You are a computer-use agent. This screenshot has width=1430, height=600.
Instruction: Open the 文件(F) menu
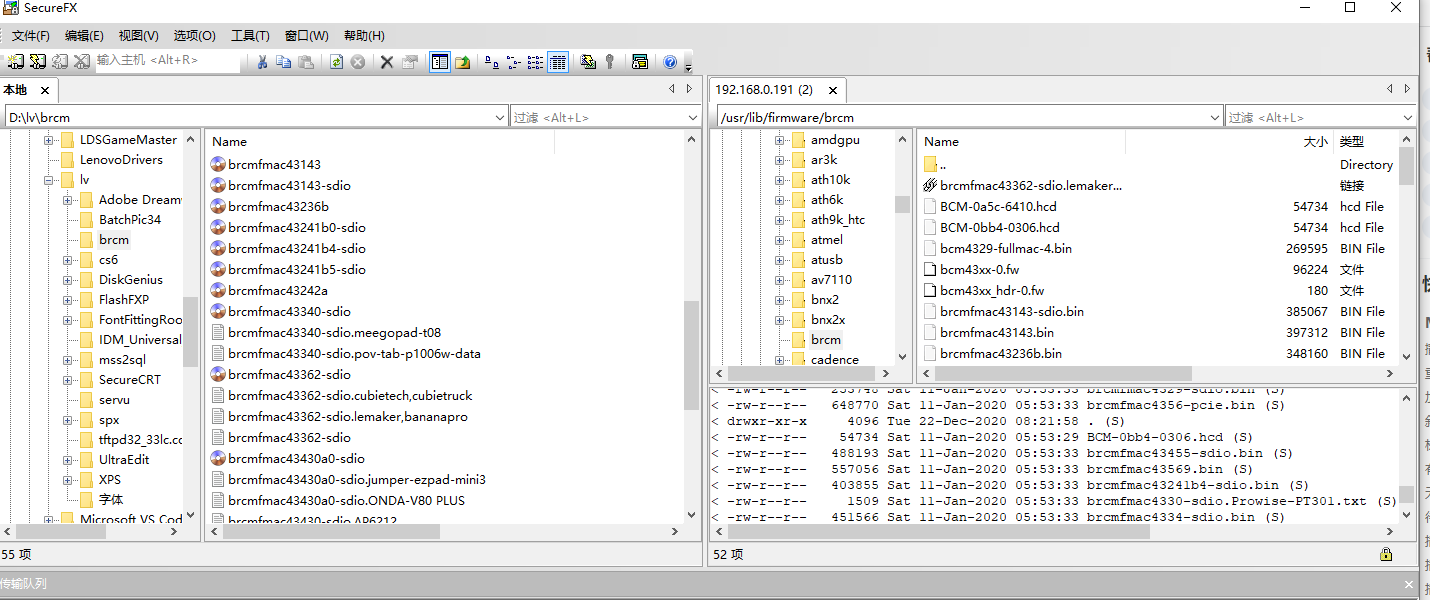point(31,36)
